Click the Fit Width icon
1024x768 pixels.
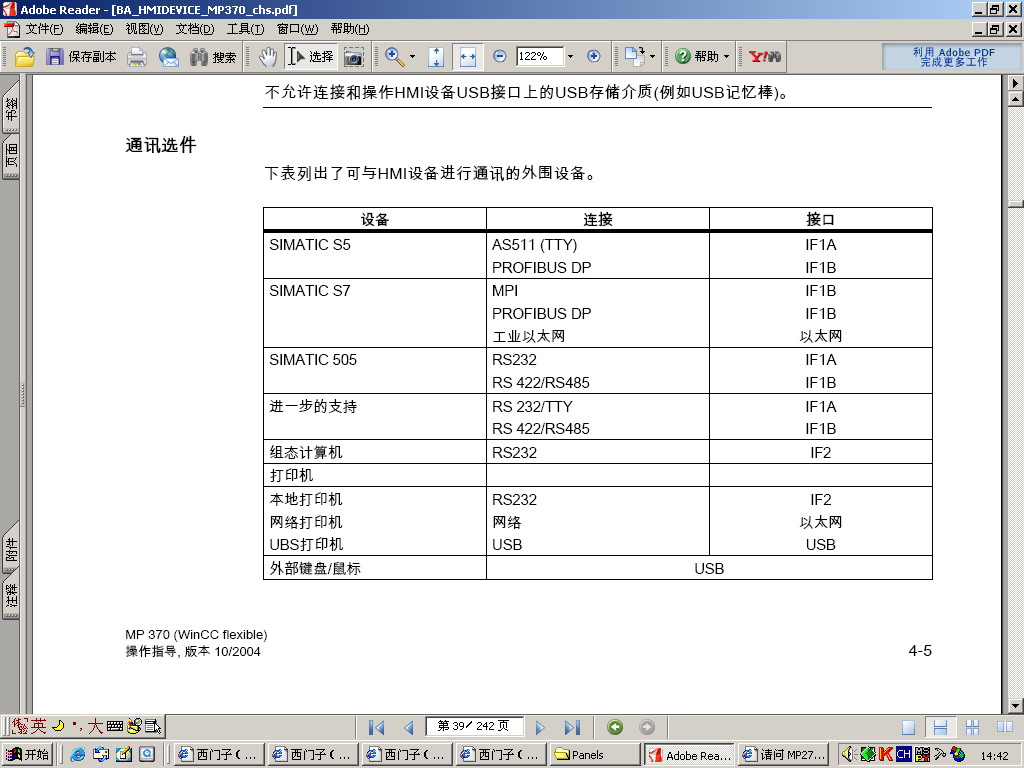(468, 57)
